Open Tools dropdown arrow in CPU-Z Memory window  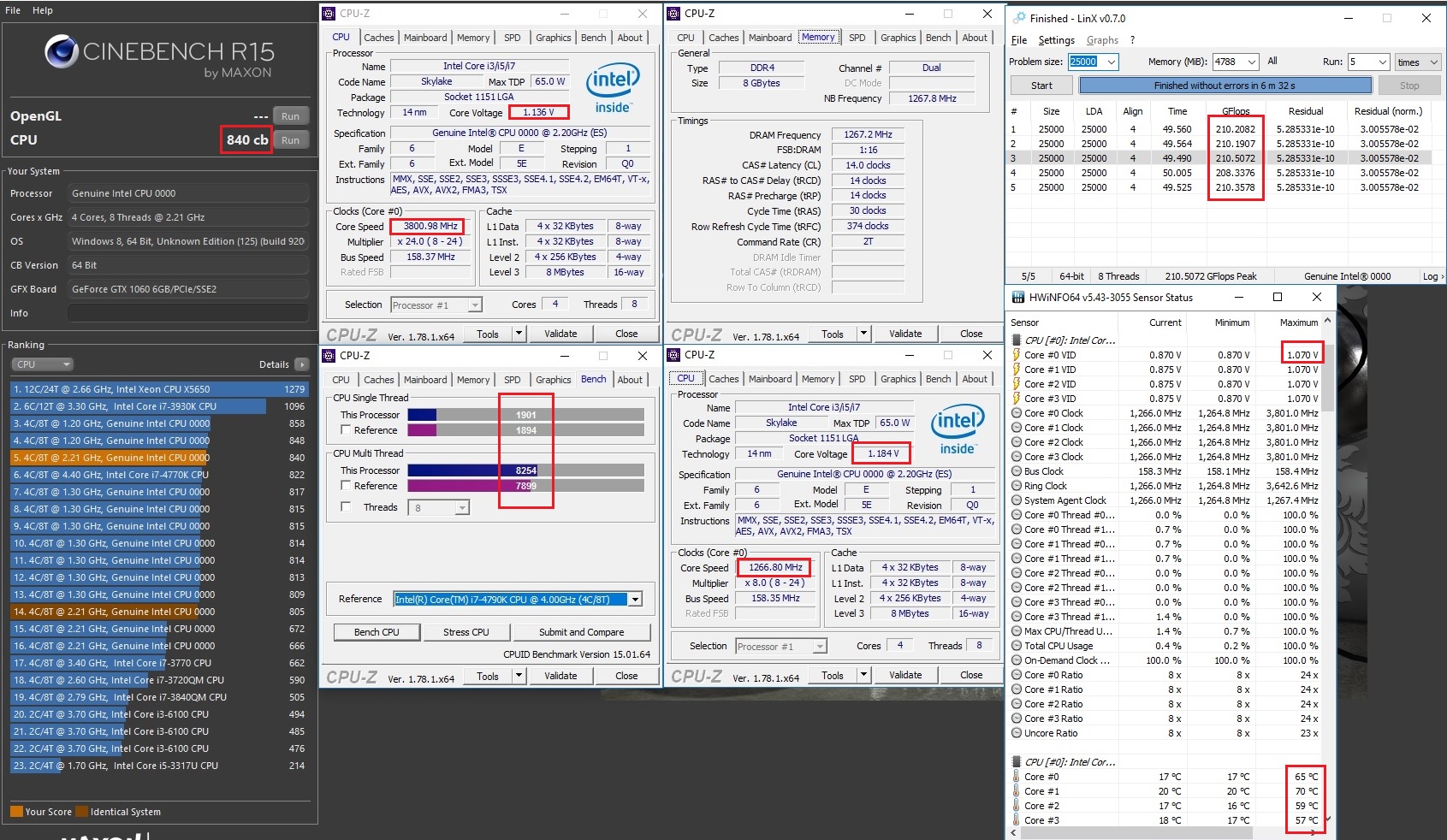pos(863,334)
